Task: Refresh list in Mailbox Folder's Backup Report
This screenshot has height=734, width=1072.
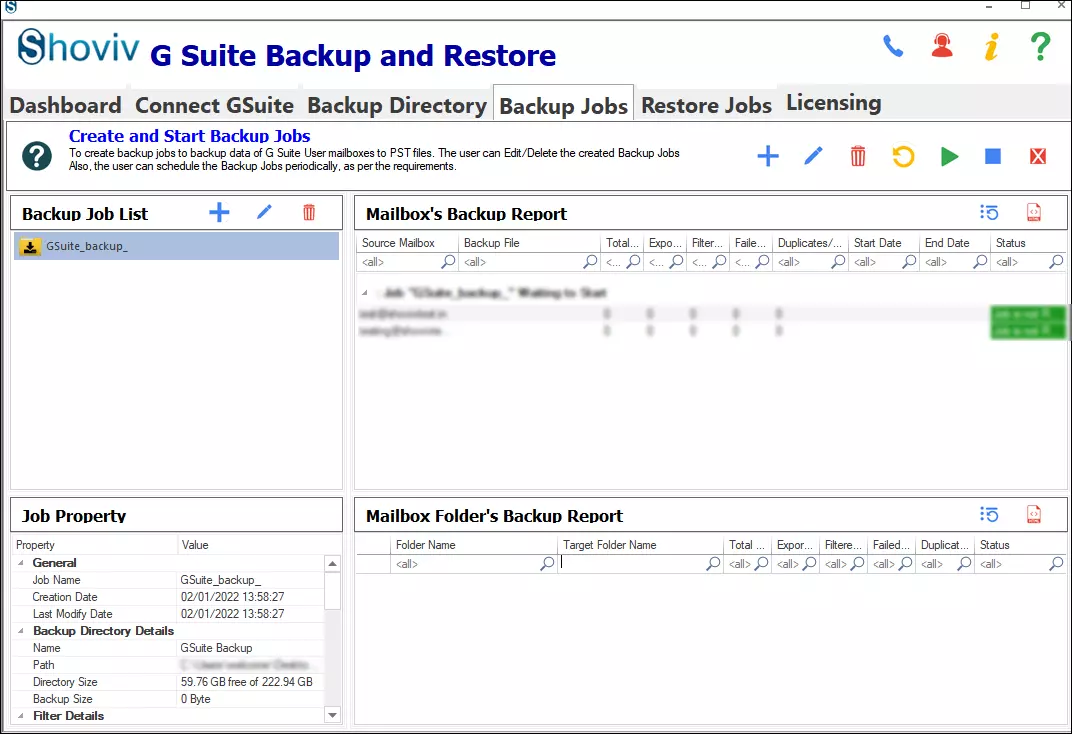Action: pyautogui.click(x=989, y=514)
